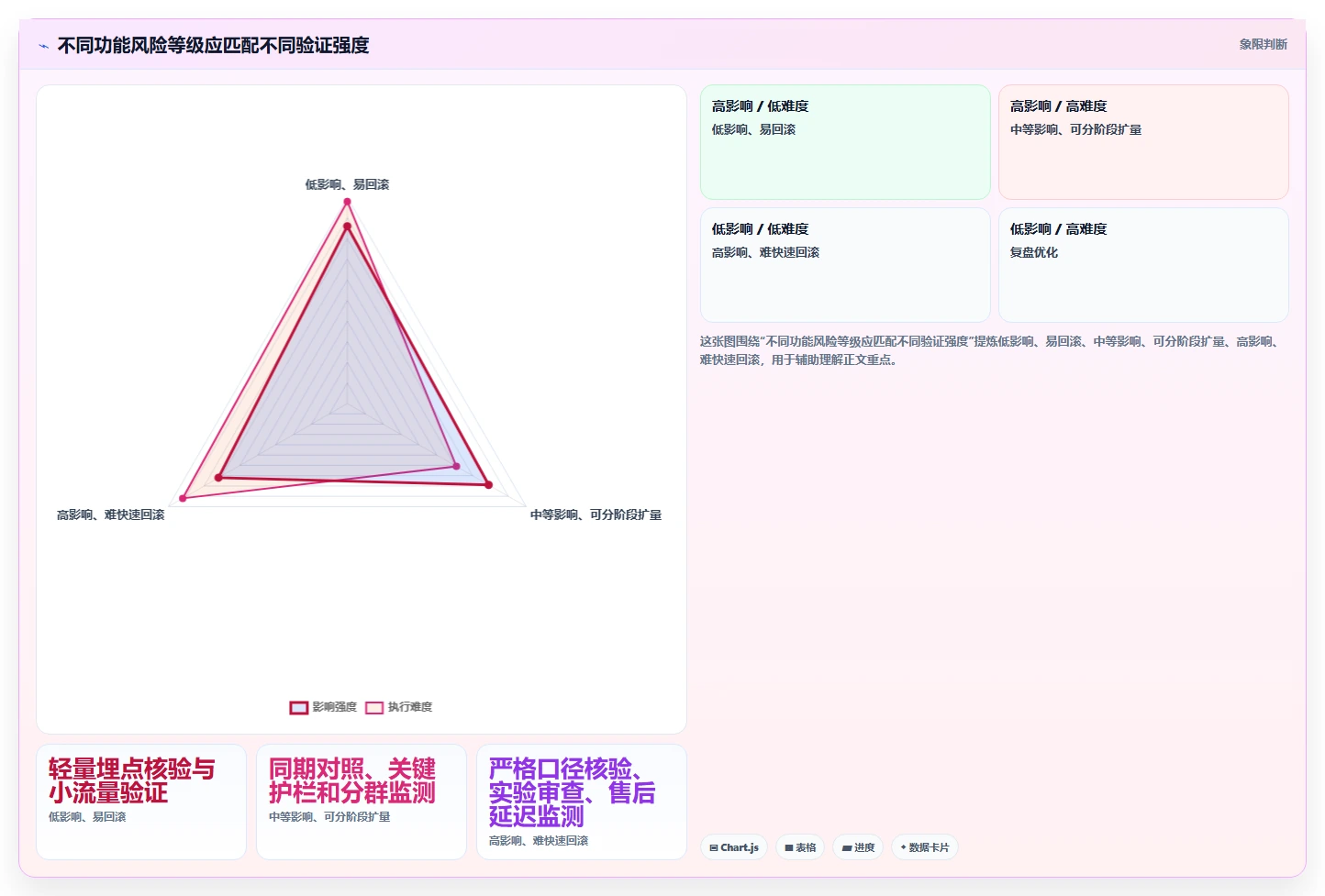Click the 数据卡片 tag label

(x=929, y=847)
